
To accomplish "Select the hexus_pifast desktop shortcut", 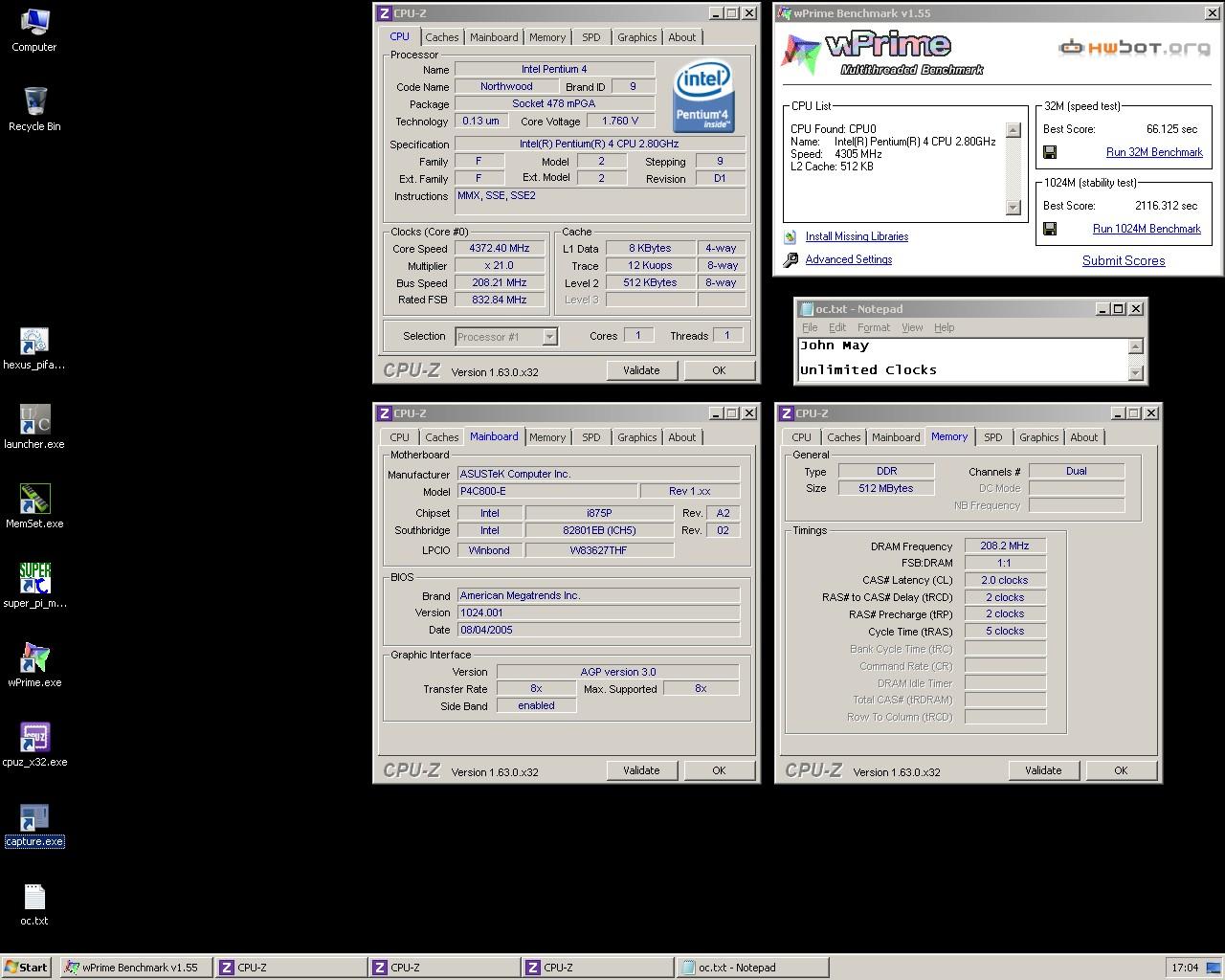I will click(34, 348).
